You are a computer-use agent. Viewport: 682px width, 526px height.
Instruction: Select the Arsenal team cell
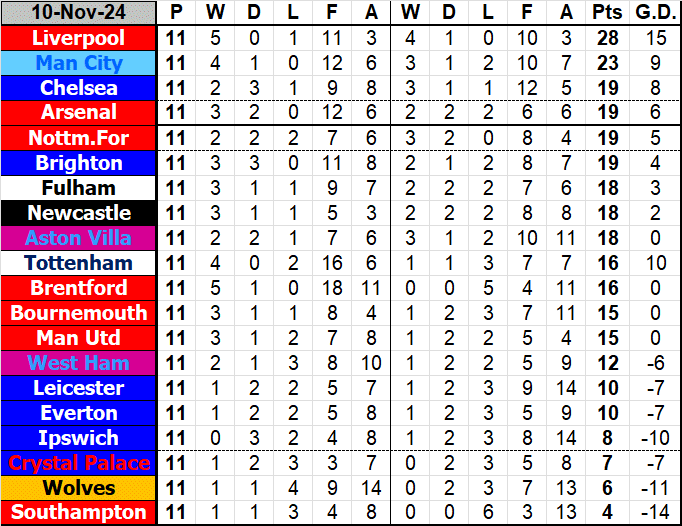tap(79, 112)
